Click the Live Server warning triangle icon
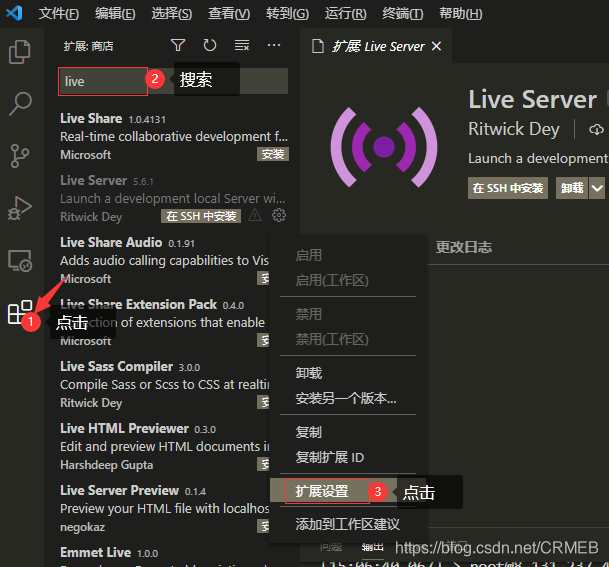This screenshot has width=609, height=567. 255,215
